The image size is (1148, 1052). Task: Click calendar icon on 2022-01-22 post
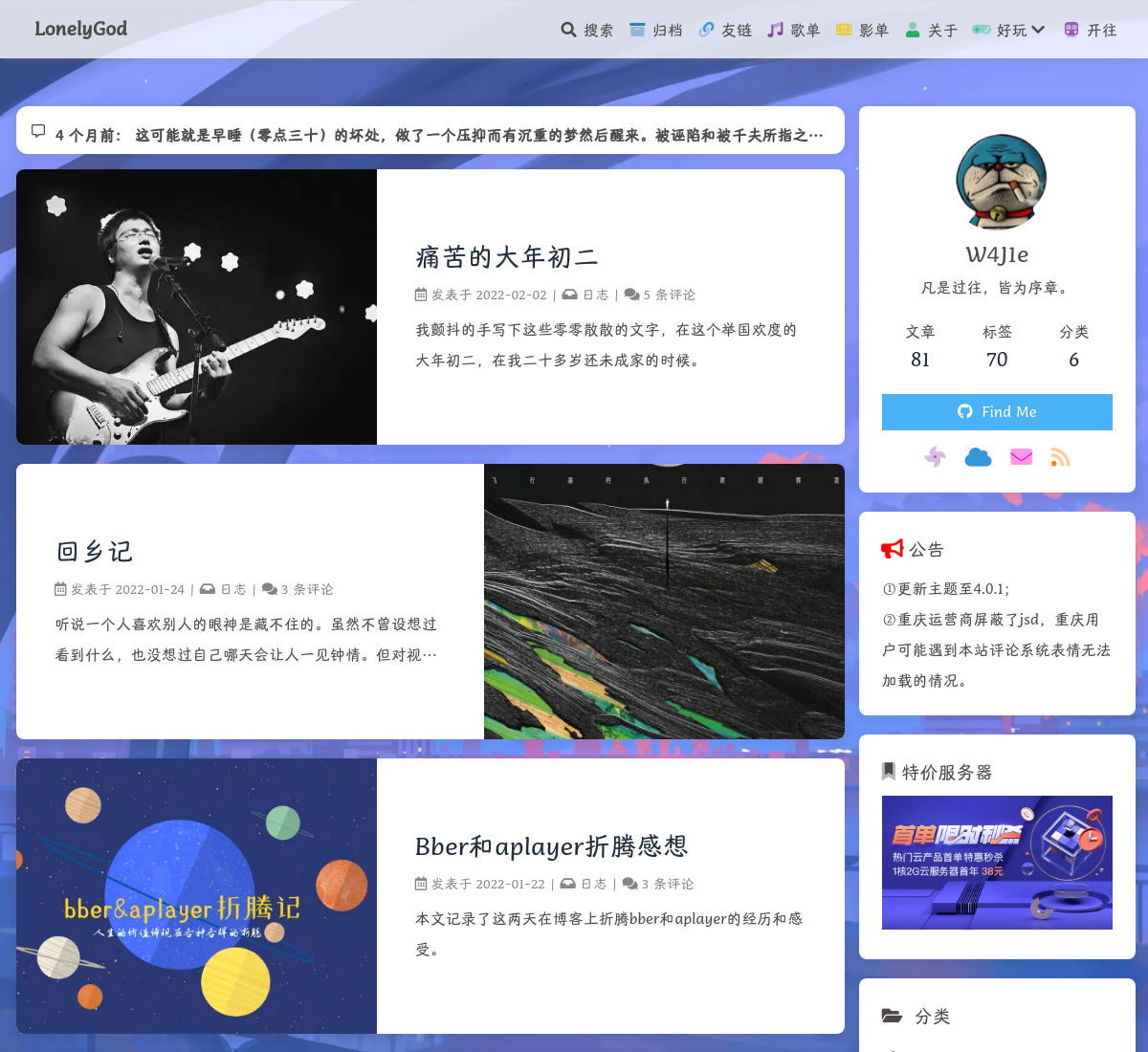(x=421, y=884)
